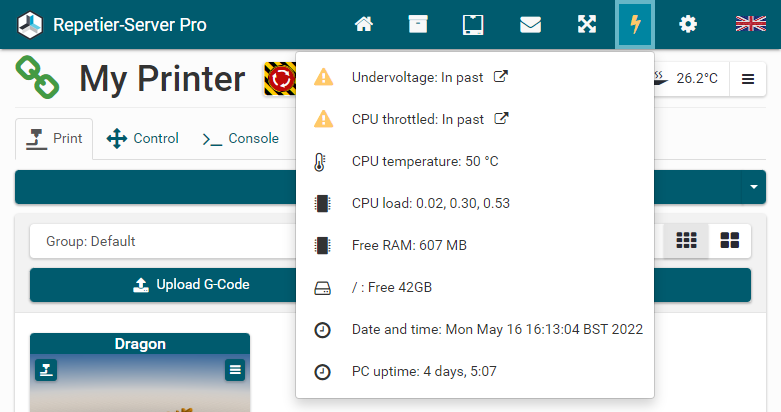This screenshot has height=412, width=781.
Task: Switch to small grid view
Action: click(x=686, y=241)
